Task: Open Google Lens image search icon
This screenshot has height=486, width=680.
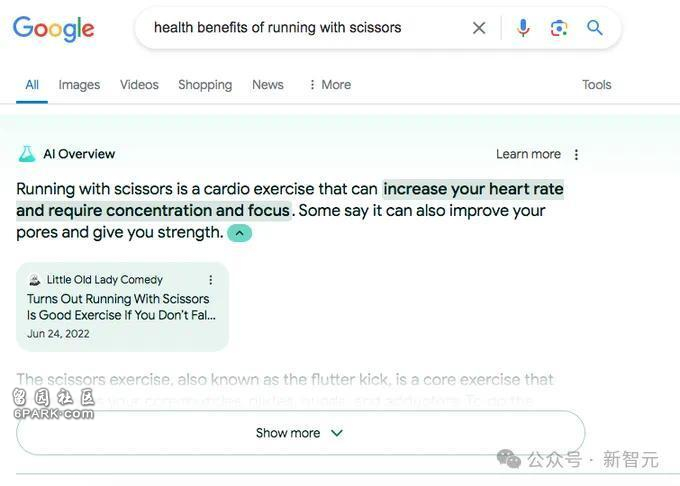Action: [x=559, y=29]
